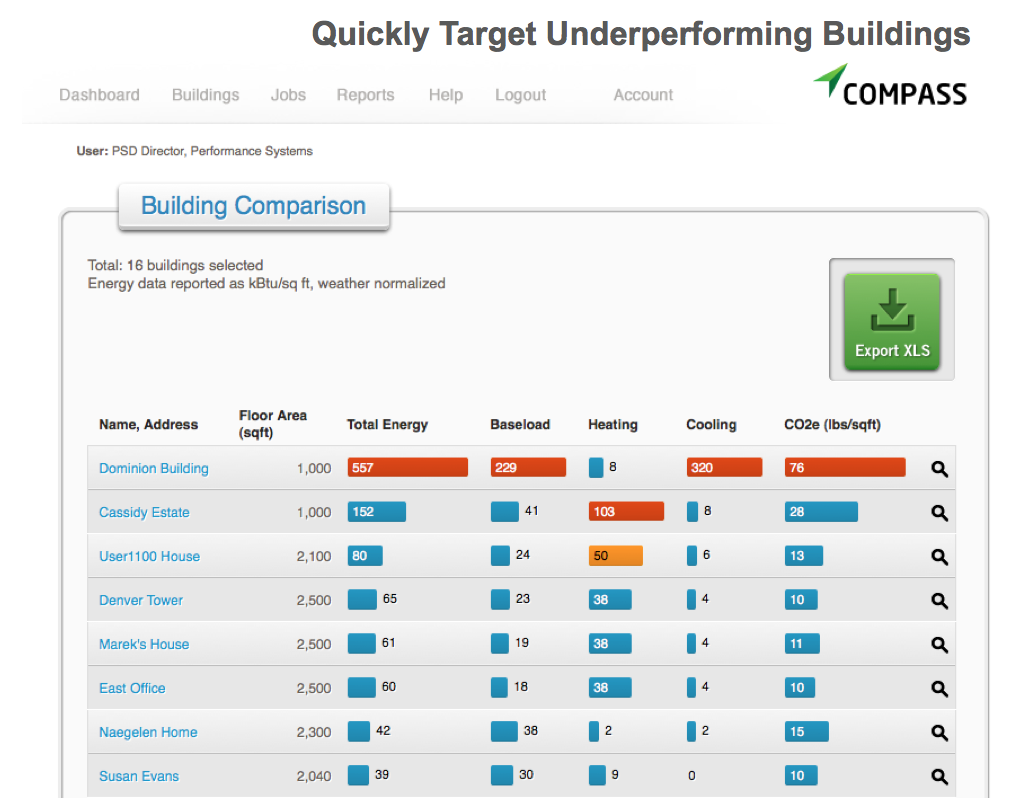Open details magnifier for East Office

click(x=939, y=688)
